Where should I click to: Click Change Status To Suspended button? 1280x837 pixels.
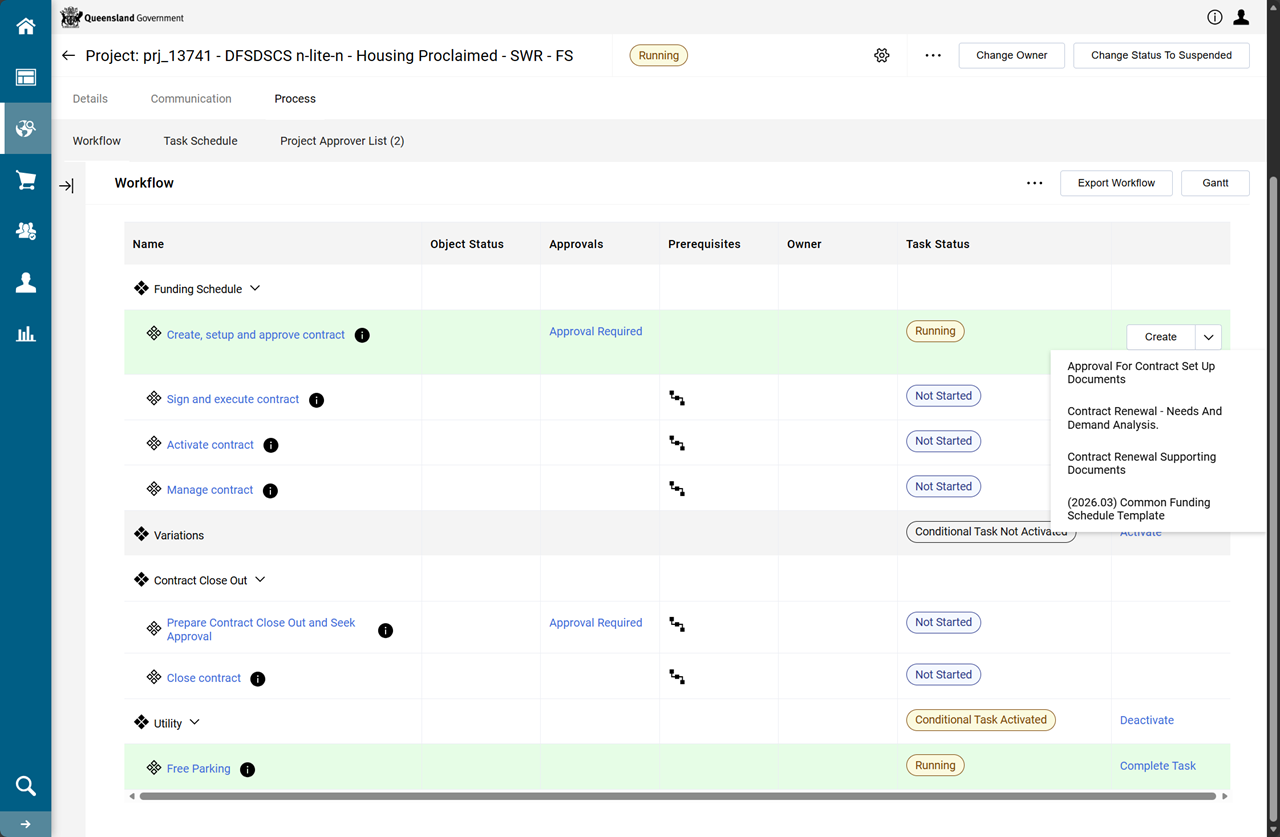click(x=1160, y=56)
